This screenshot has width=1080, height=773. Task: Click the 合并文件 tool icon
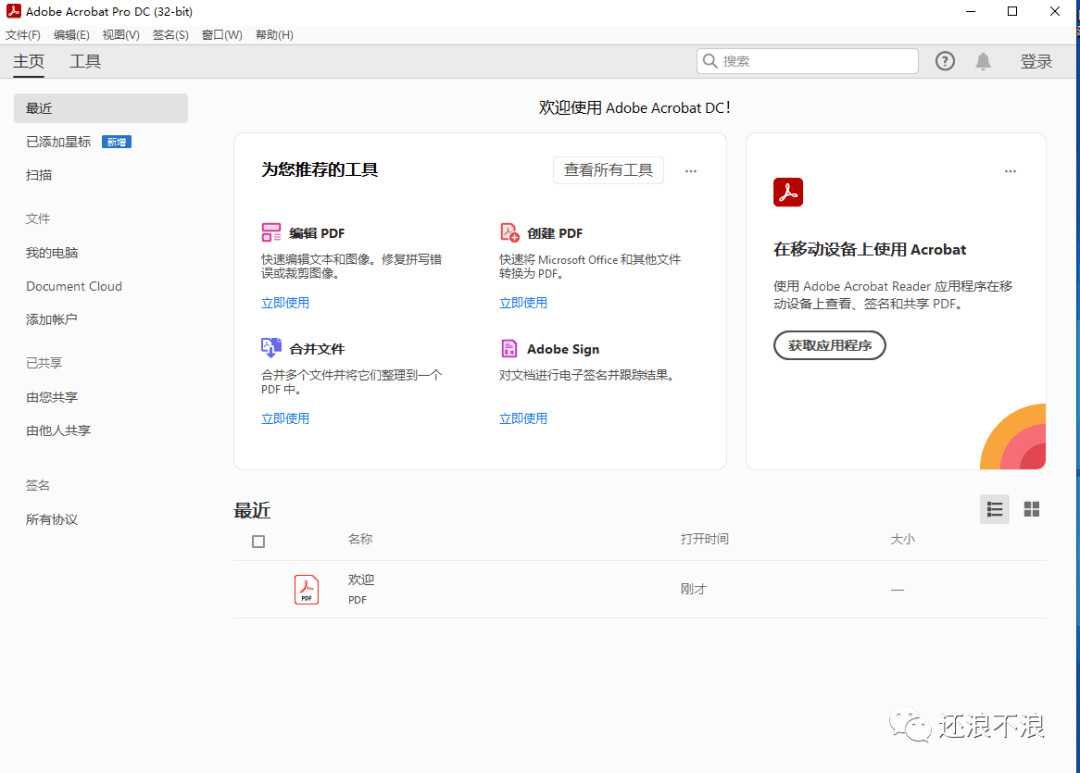[271, 348]
